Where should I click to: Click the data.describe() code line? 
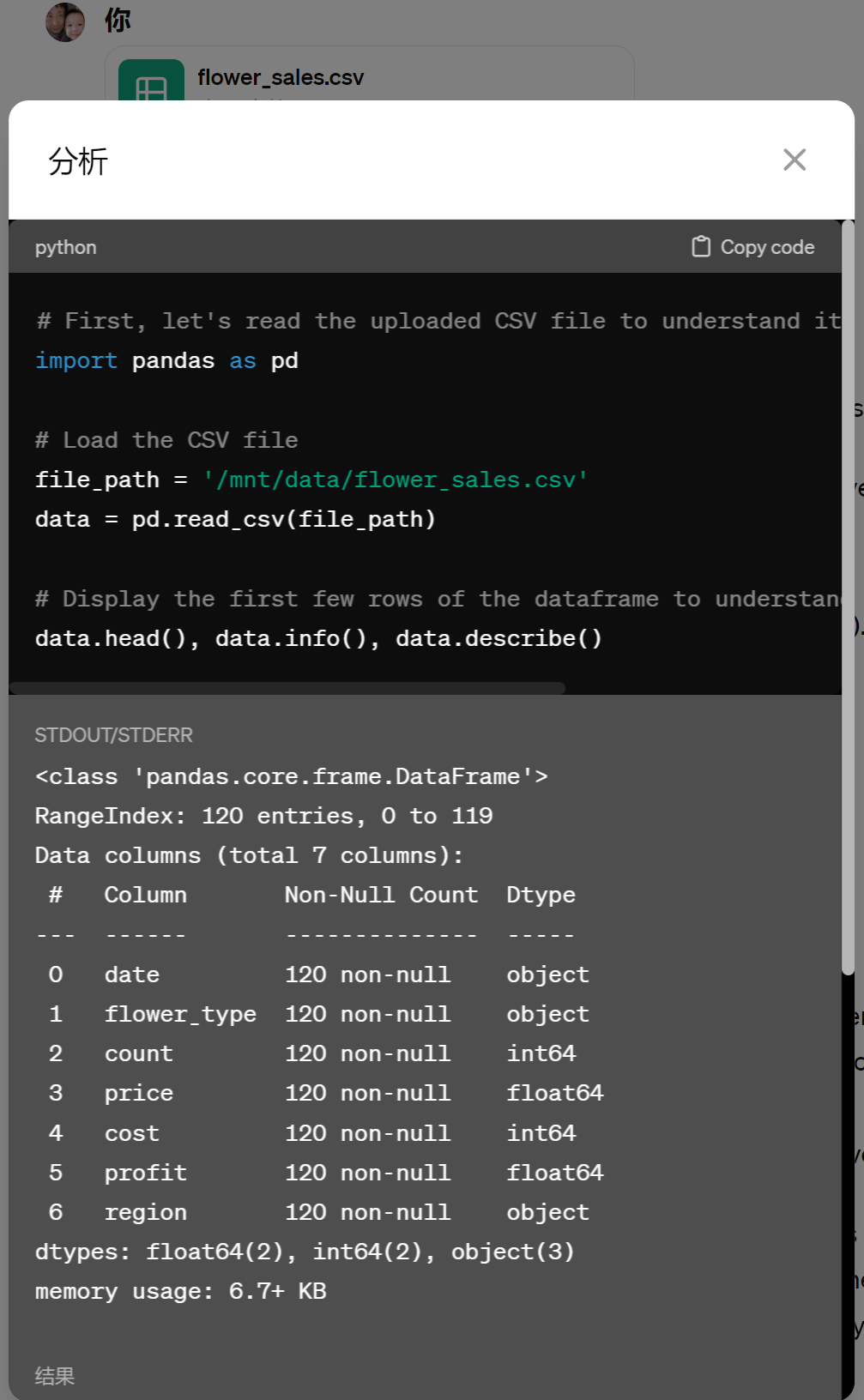[318, 638]
